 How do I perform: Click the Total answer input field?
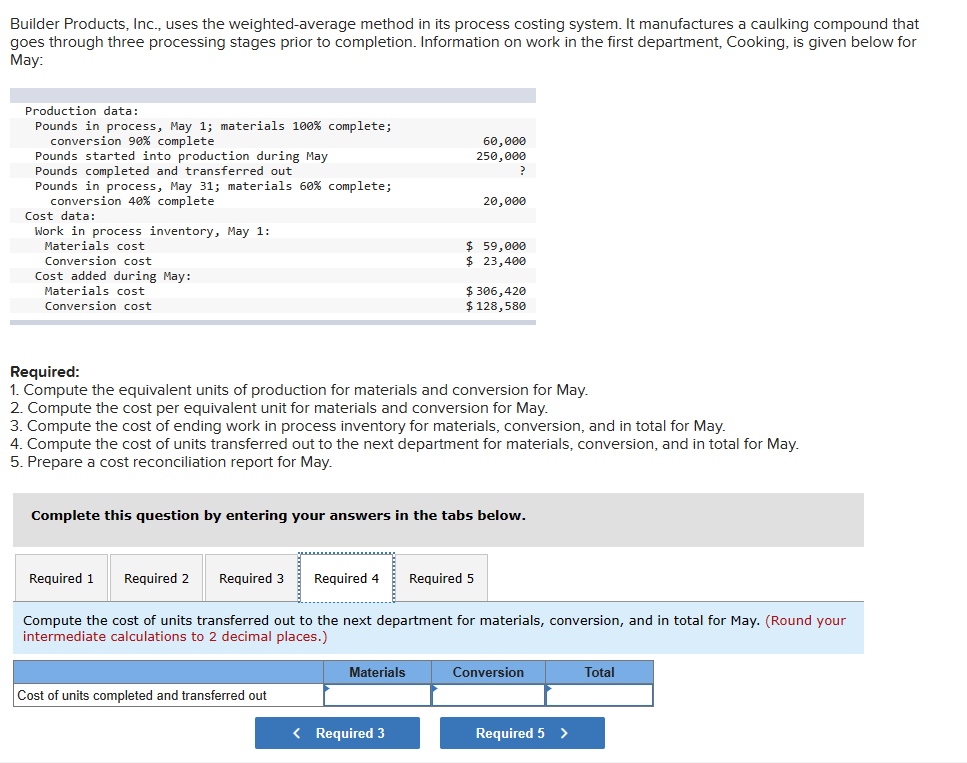tap(599, 694)
